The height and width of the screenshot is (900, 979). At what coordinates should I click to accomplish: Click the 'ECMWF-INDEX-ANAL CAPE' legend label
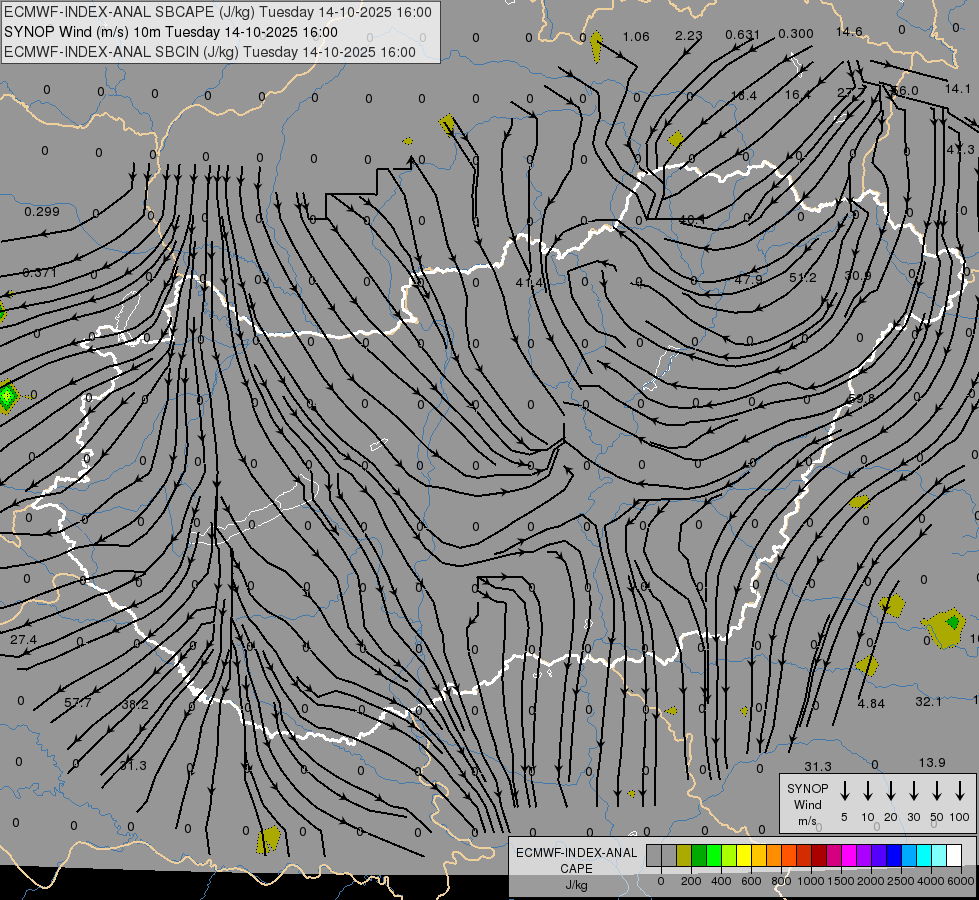[576, 861]
